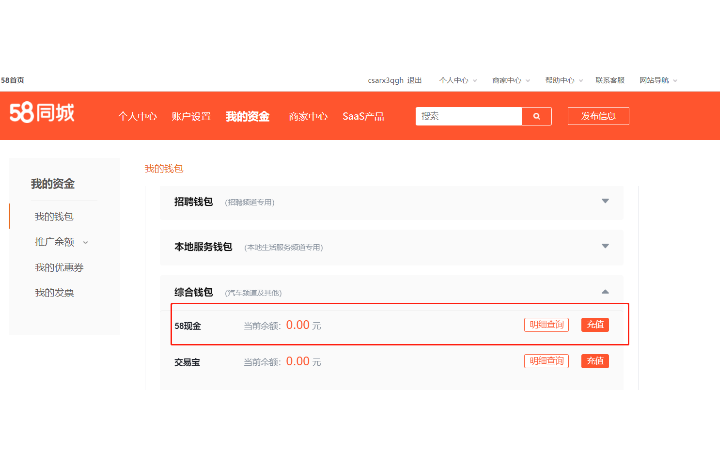Screen dimensions: 720x450
Task: Click the 退出 logout link
Action: (414, 80)
